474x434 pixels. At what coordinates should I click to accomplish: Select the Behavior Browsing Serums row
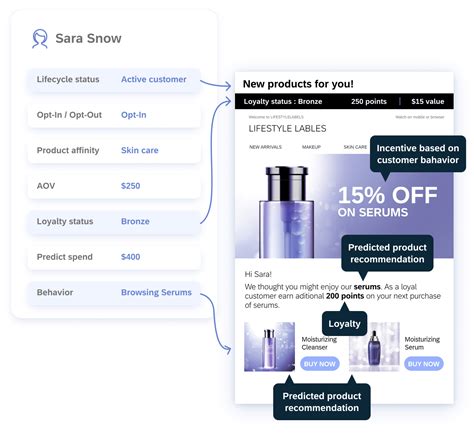114,293
